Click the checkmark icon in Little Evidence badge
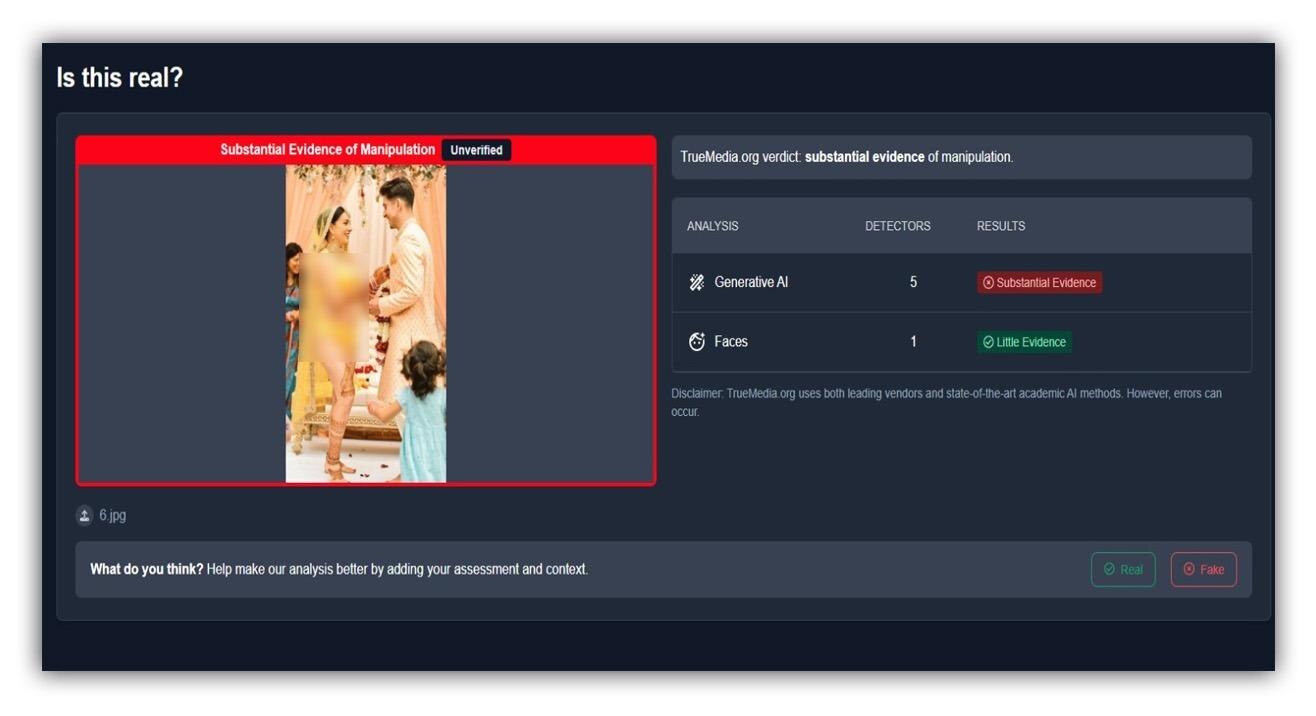Screen dimensions: 1316x716 tap(988, 342)
